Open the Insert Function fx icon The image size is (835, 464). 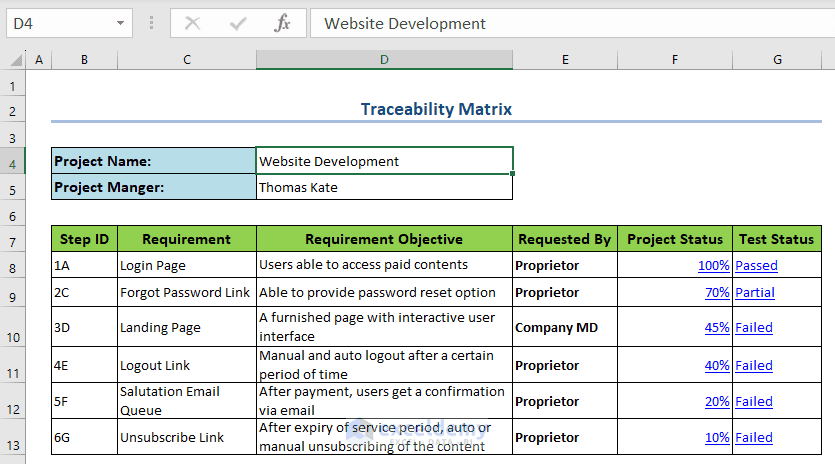[282, 23]
